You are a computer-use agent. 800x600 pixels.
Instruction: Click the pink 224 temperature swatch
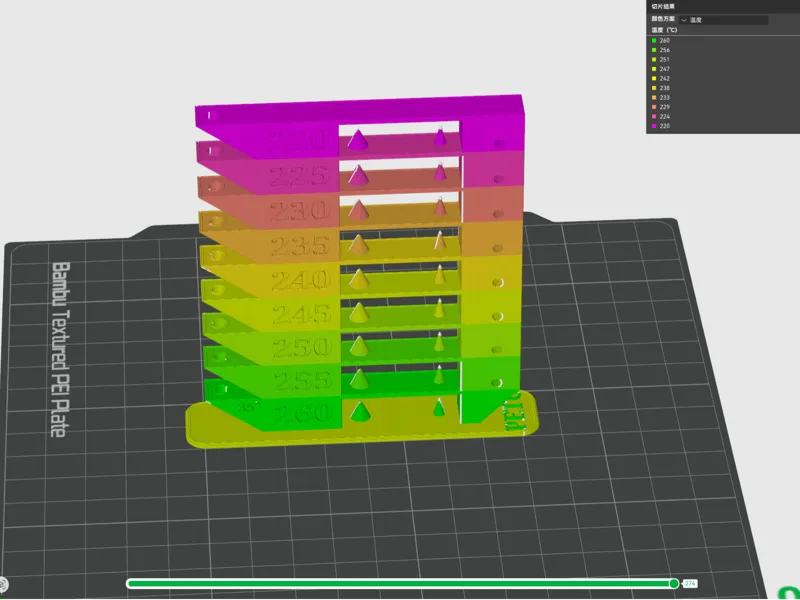[654, 116]
